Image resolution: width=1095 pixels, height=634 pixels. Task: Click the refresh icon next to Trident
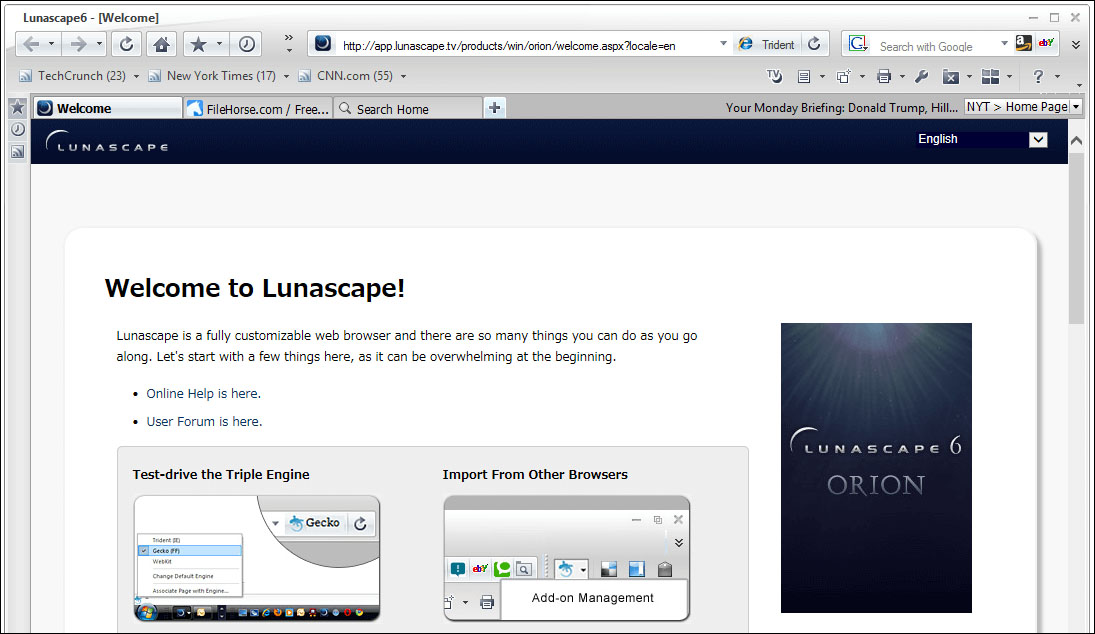pyautogui.click(x=814, y=45)
